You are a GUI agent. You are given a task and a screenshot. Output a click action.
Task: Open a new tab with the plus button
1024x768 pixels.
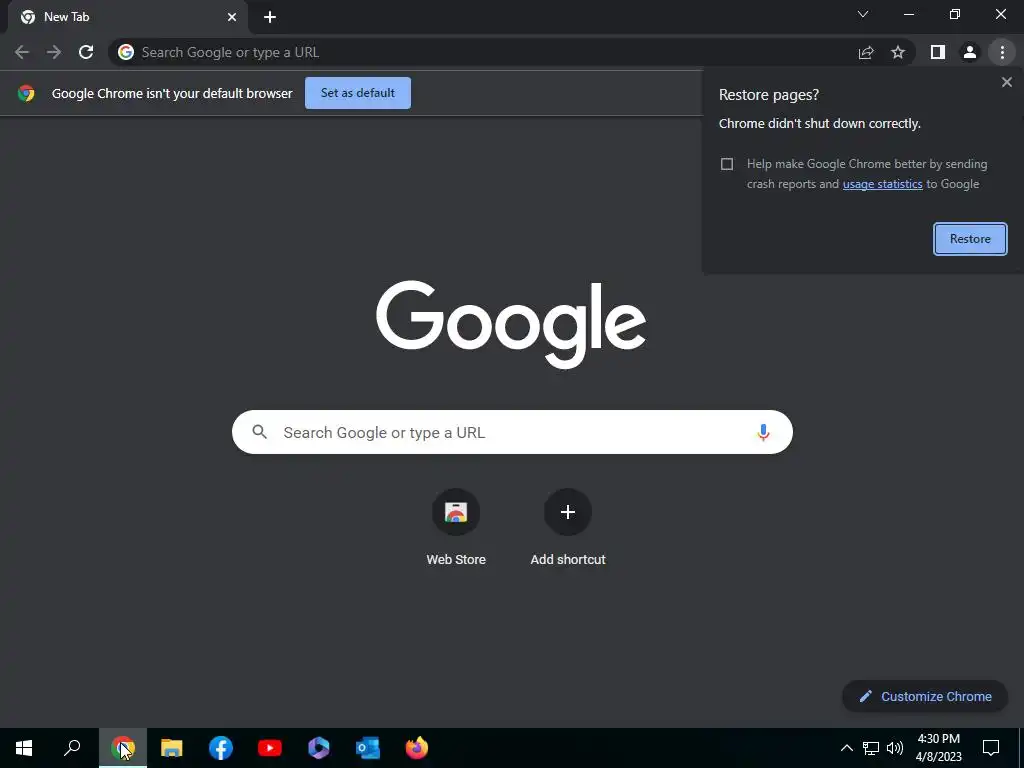pos(270,17)
